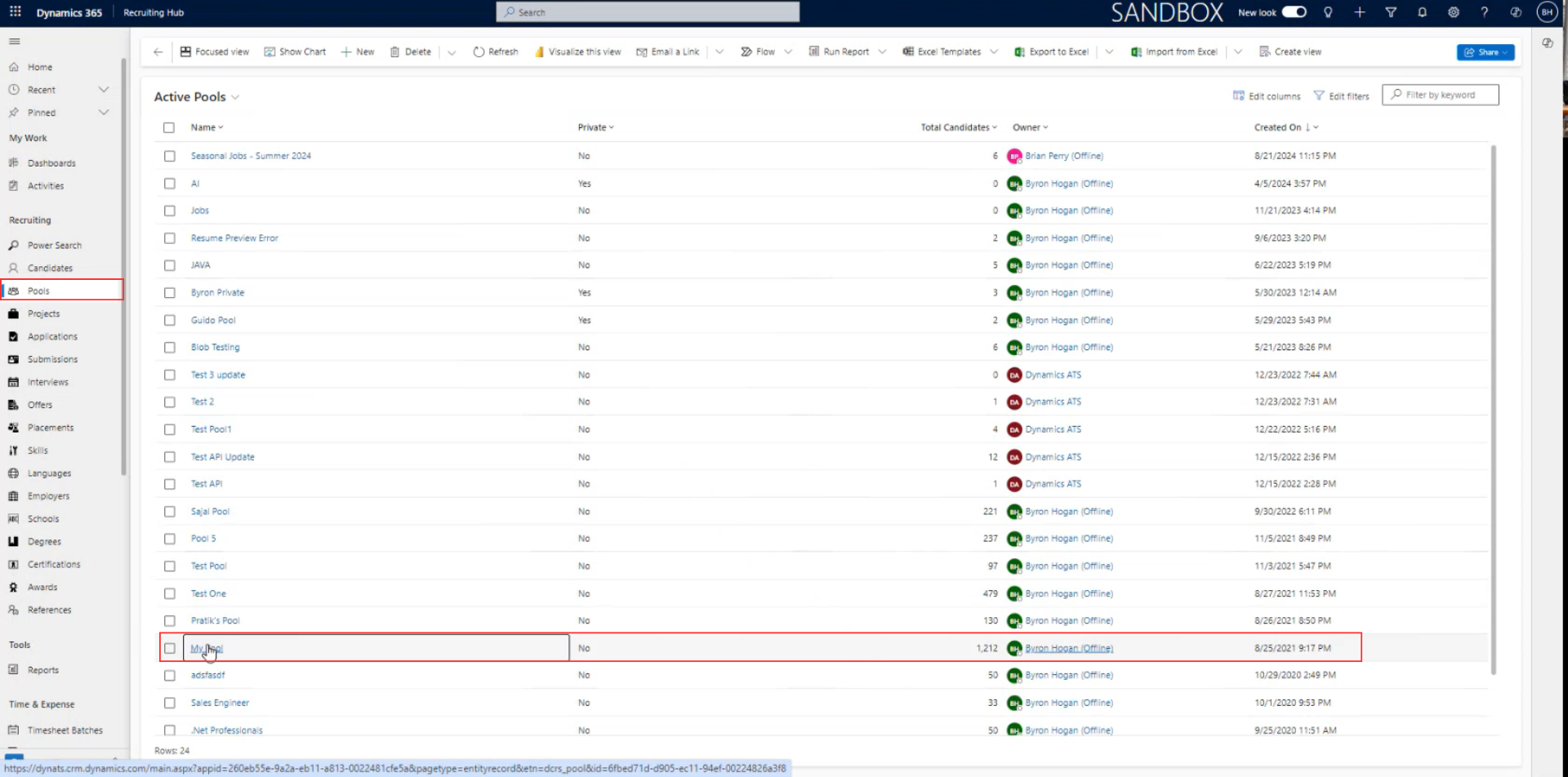Image resolution: width=1568 pixels, height=777 pixels.
Task: Click the Share button
Action: click(1486, 52)
